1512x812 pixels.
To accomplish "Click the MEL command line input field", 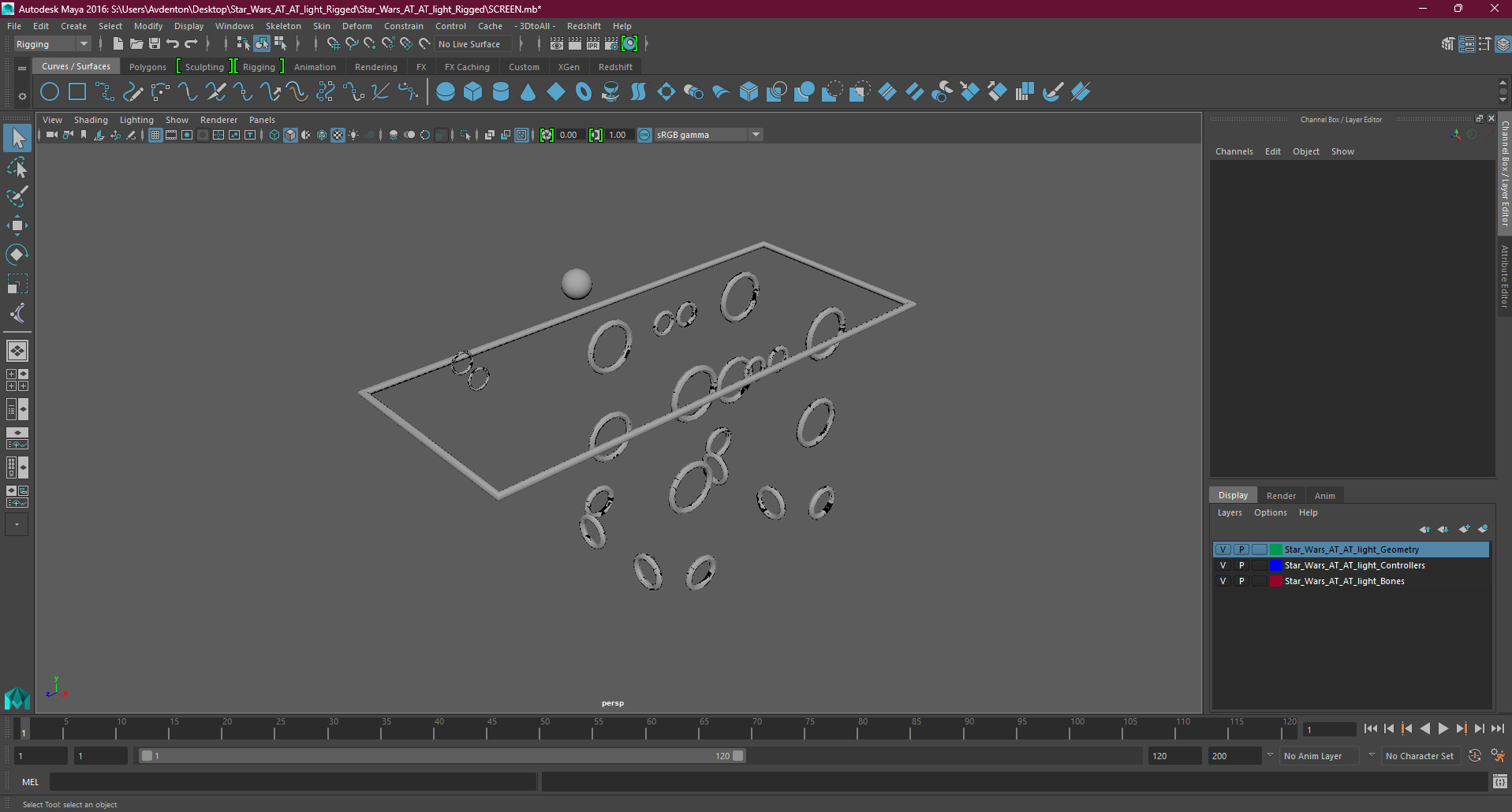I will point(293,782).
